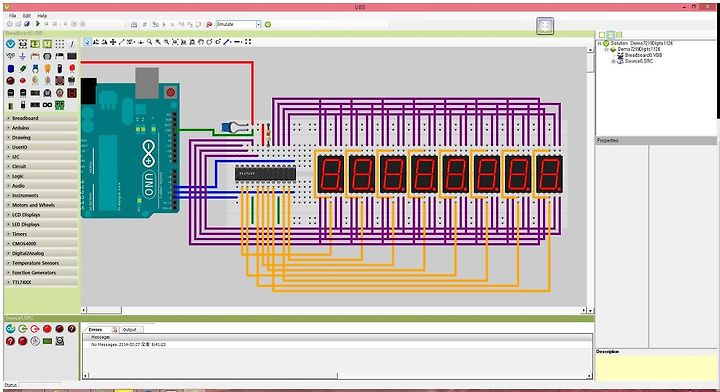
Task: Expand the LED Displays component category
Action: (40, 224)
